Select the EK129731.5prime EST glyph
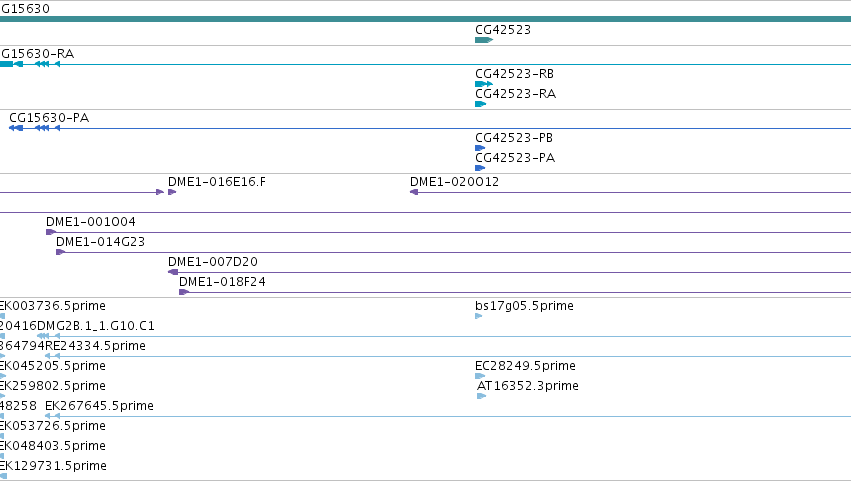 tap(3, 477)
